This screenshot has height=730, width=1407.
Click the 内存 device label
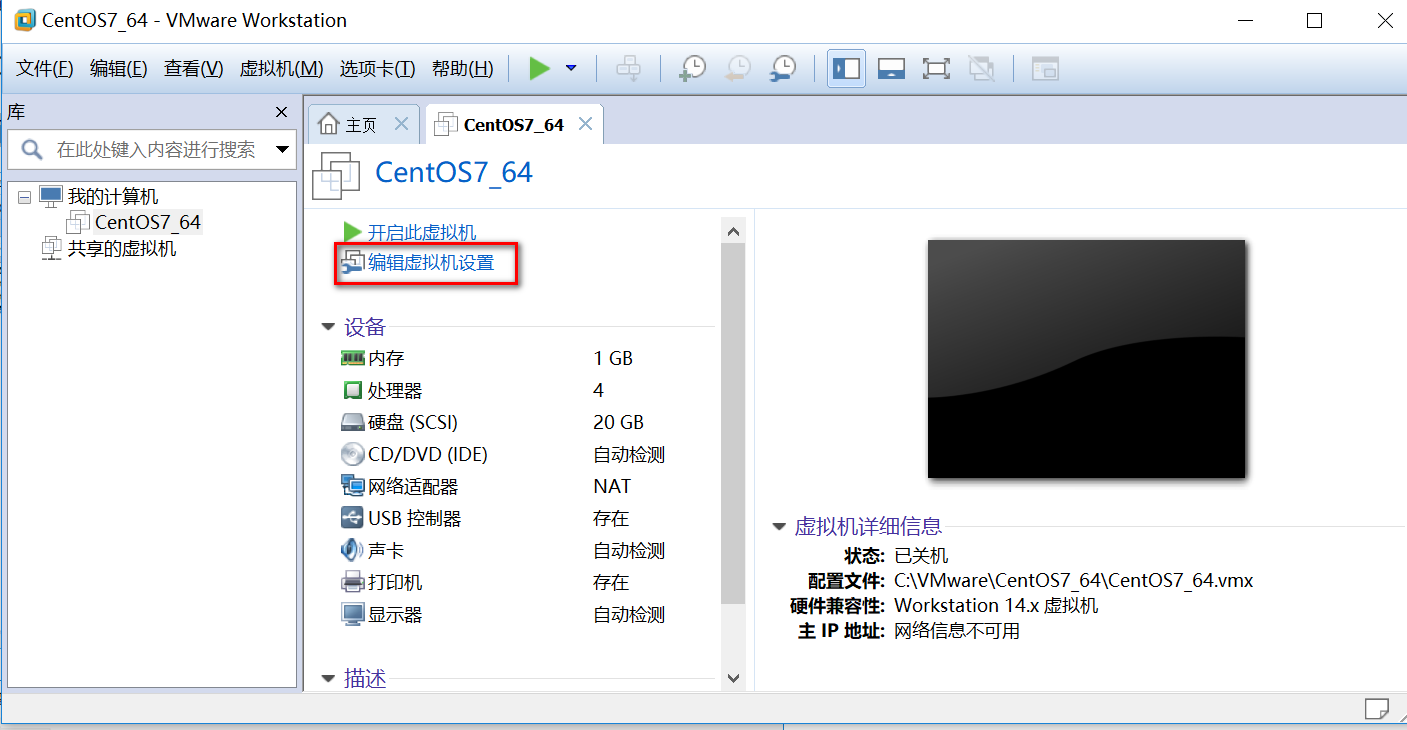pos(386,358)
